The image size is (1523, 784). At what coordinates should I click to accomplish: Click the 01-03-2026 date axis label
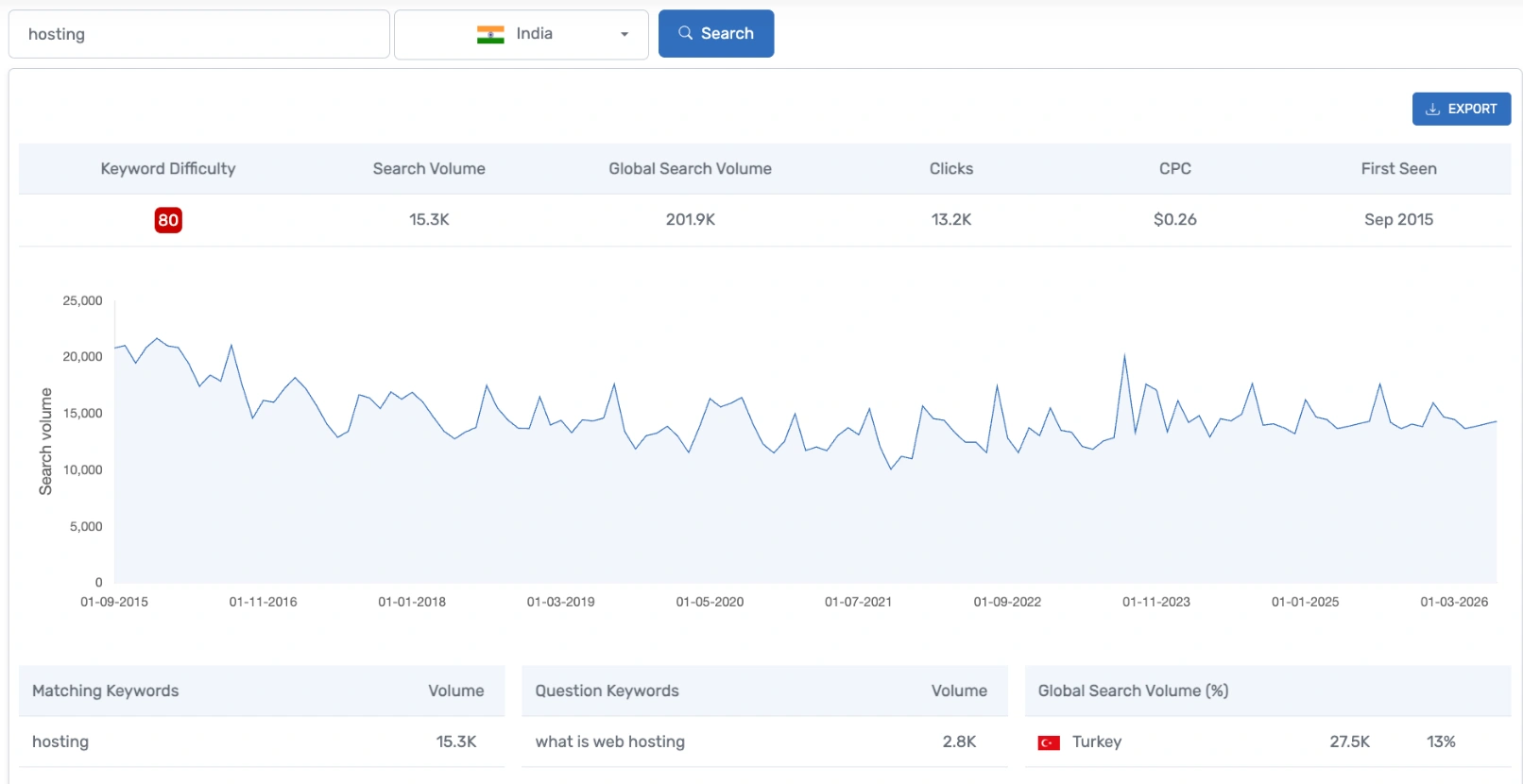[x=1454, y=602]
